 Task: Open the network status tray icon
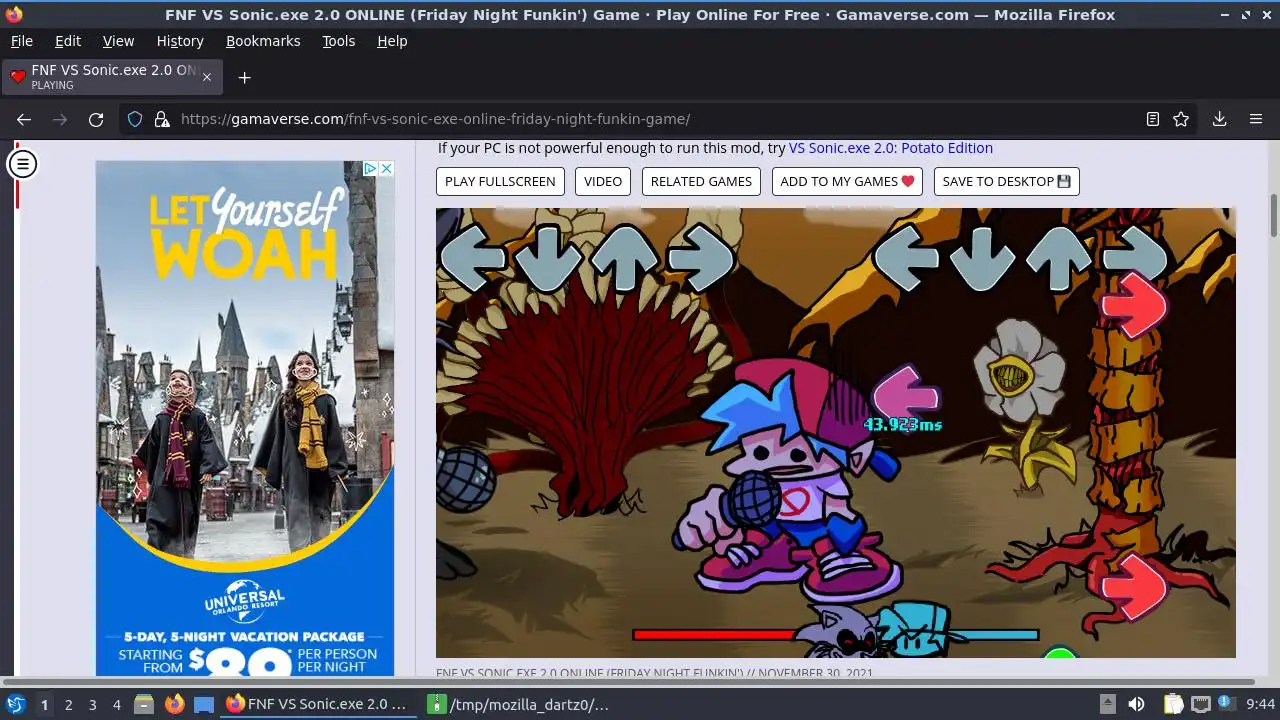(x=1201, y=704)
